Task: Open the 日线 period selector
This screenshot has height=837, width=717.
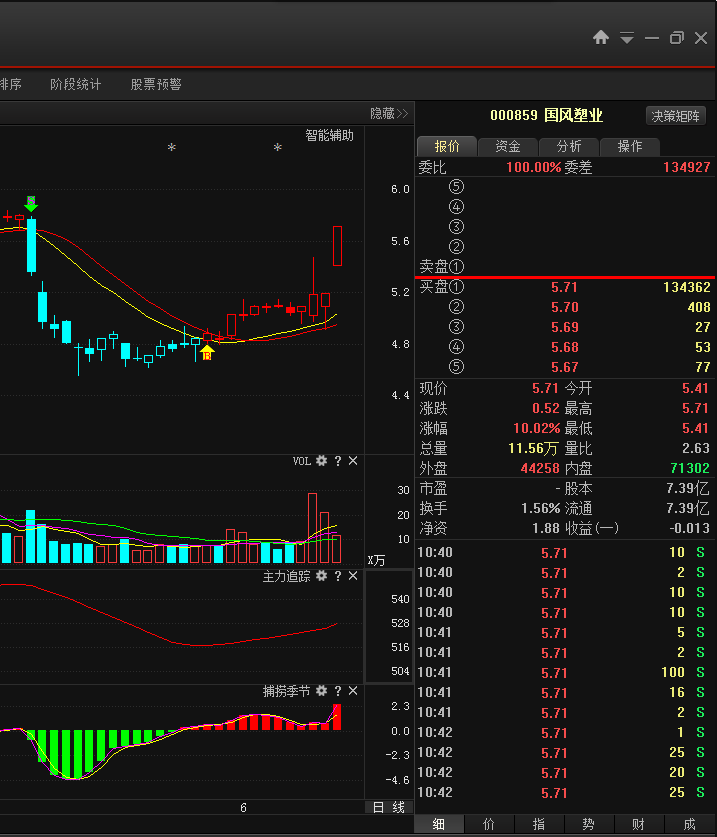Action: [388, 807]
